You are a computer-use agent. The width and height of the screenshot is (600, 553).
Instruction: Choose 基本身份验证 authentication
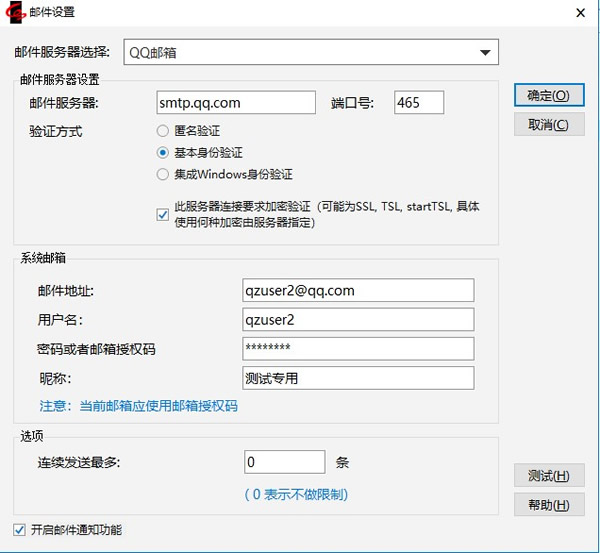(163, 153)
